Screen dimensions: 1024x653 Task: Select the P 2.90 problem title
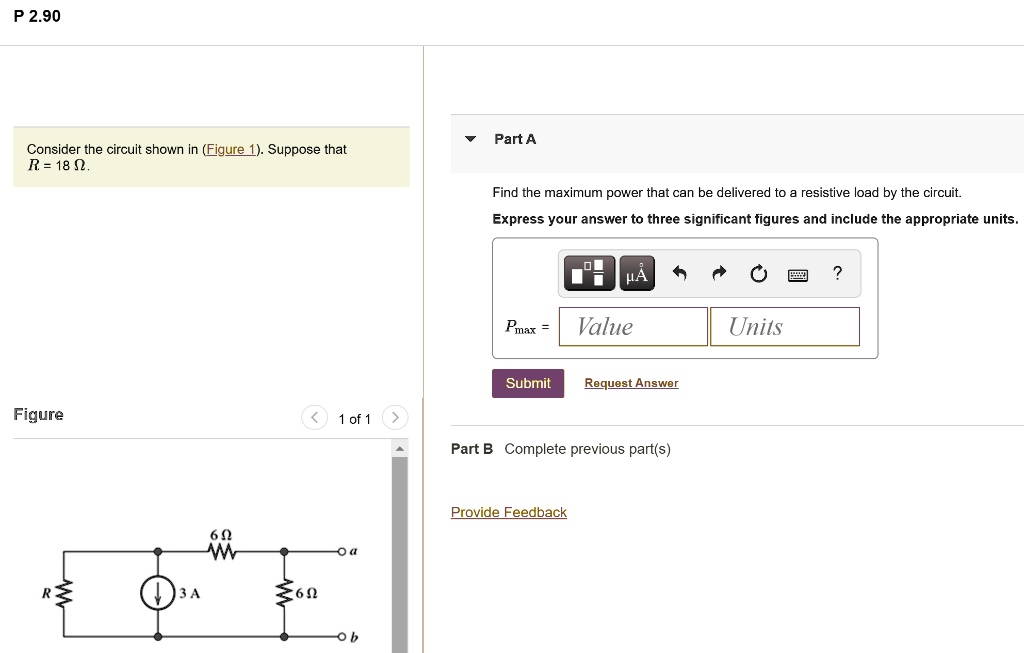point(38,16)
